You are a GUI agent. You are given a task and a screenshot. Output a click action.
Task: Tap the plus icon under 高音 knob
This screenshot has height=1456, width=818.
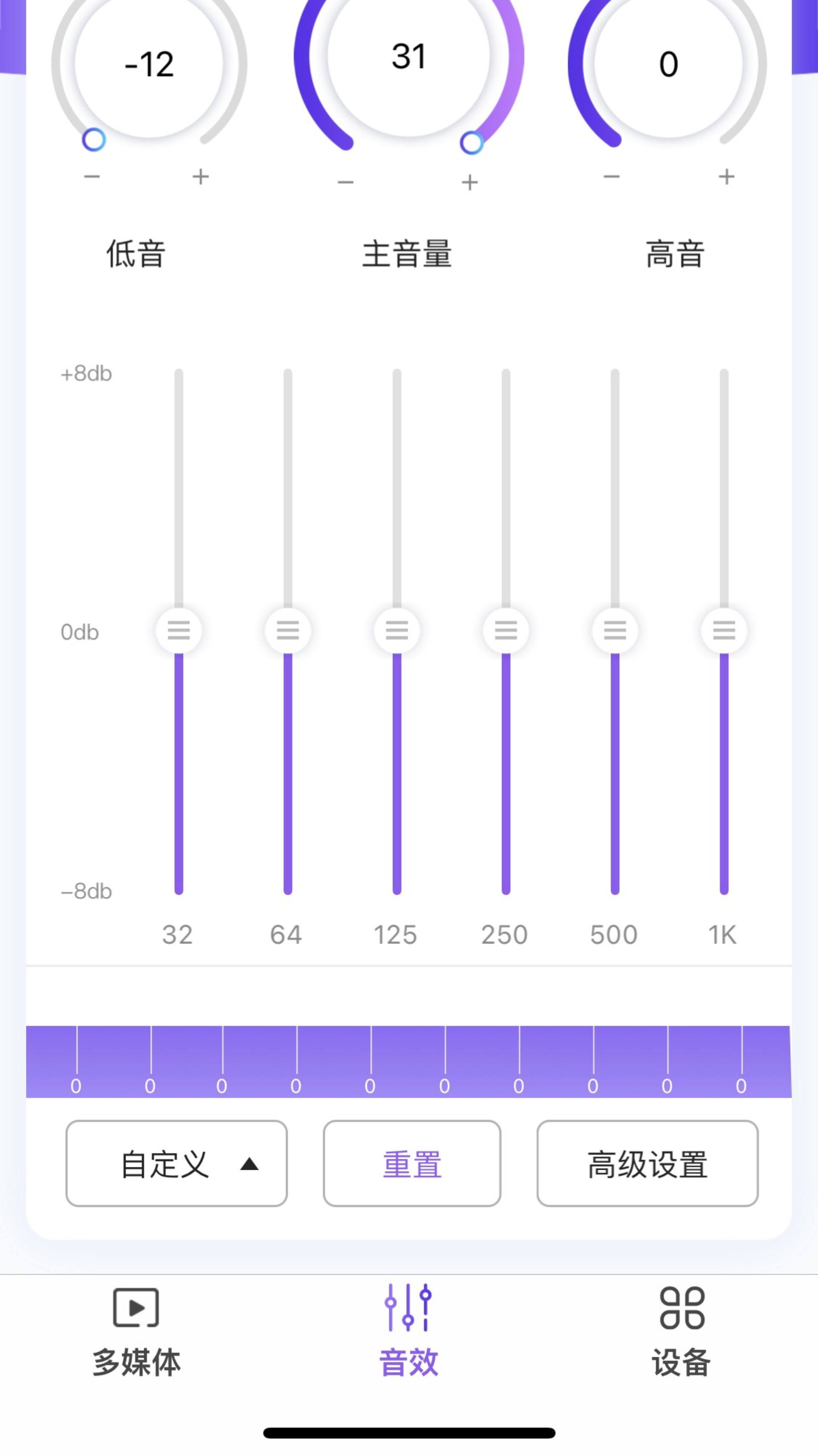point(727,177)
